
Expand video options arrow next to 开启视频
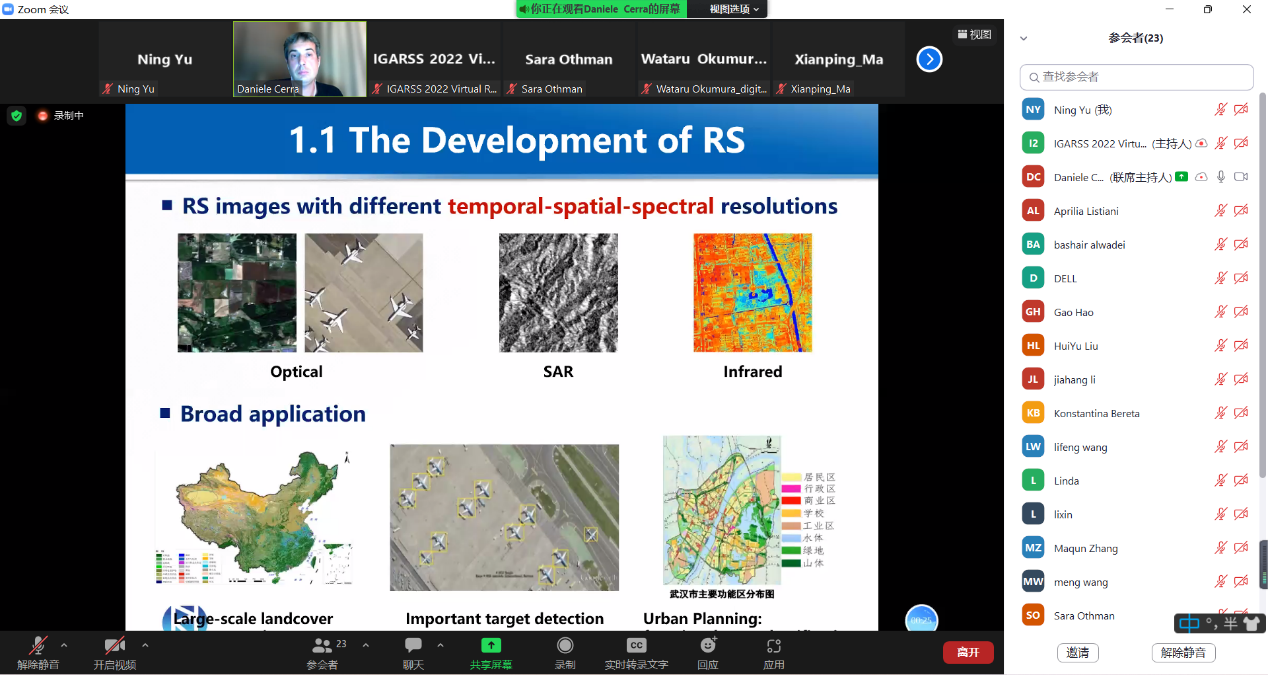(145, 645)
